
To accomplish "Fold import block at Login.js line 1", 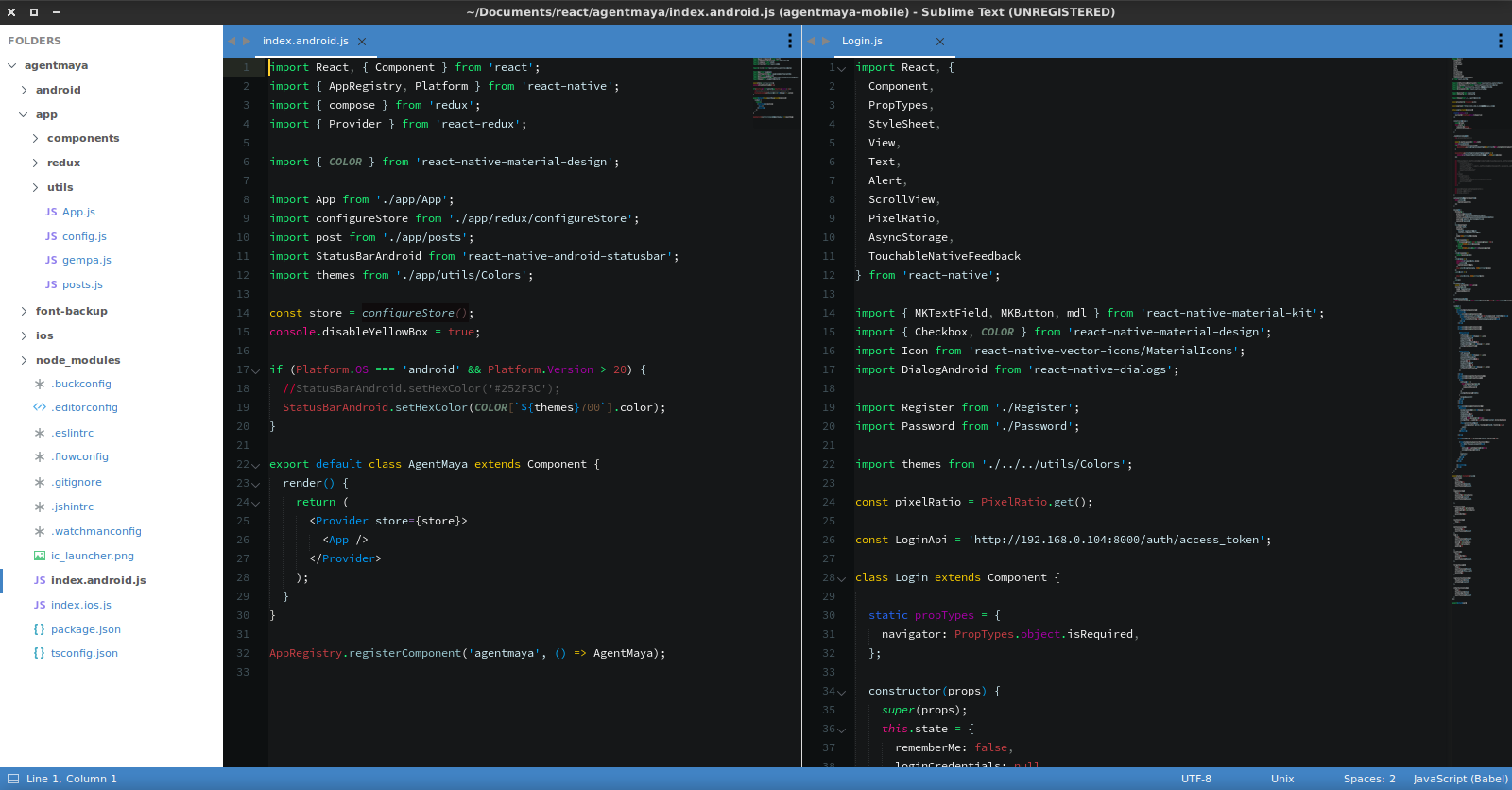I will tap(842, 68).
